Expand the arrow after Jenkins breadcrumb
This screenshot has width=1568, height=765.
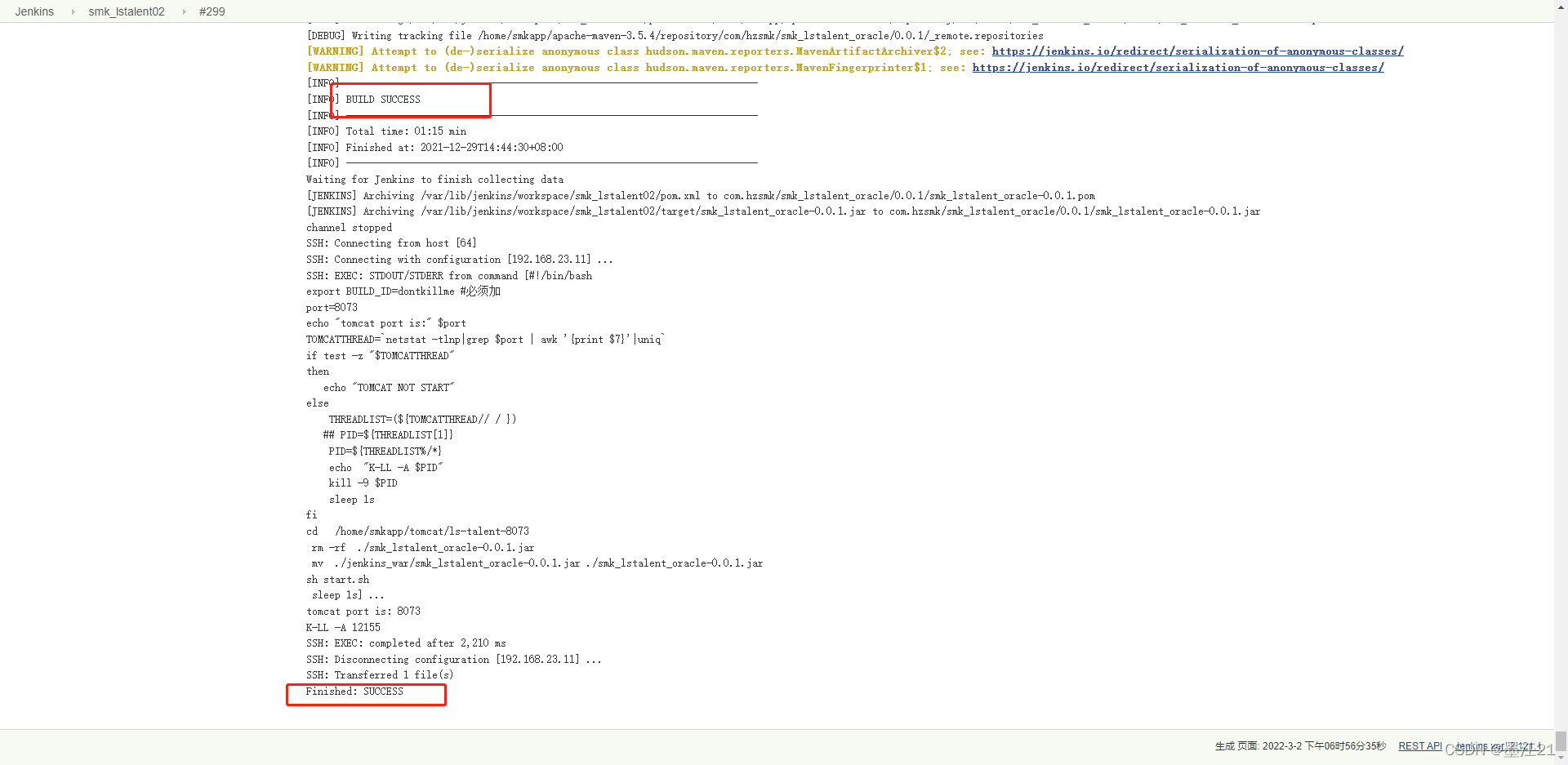click(73, 11)
